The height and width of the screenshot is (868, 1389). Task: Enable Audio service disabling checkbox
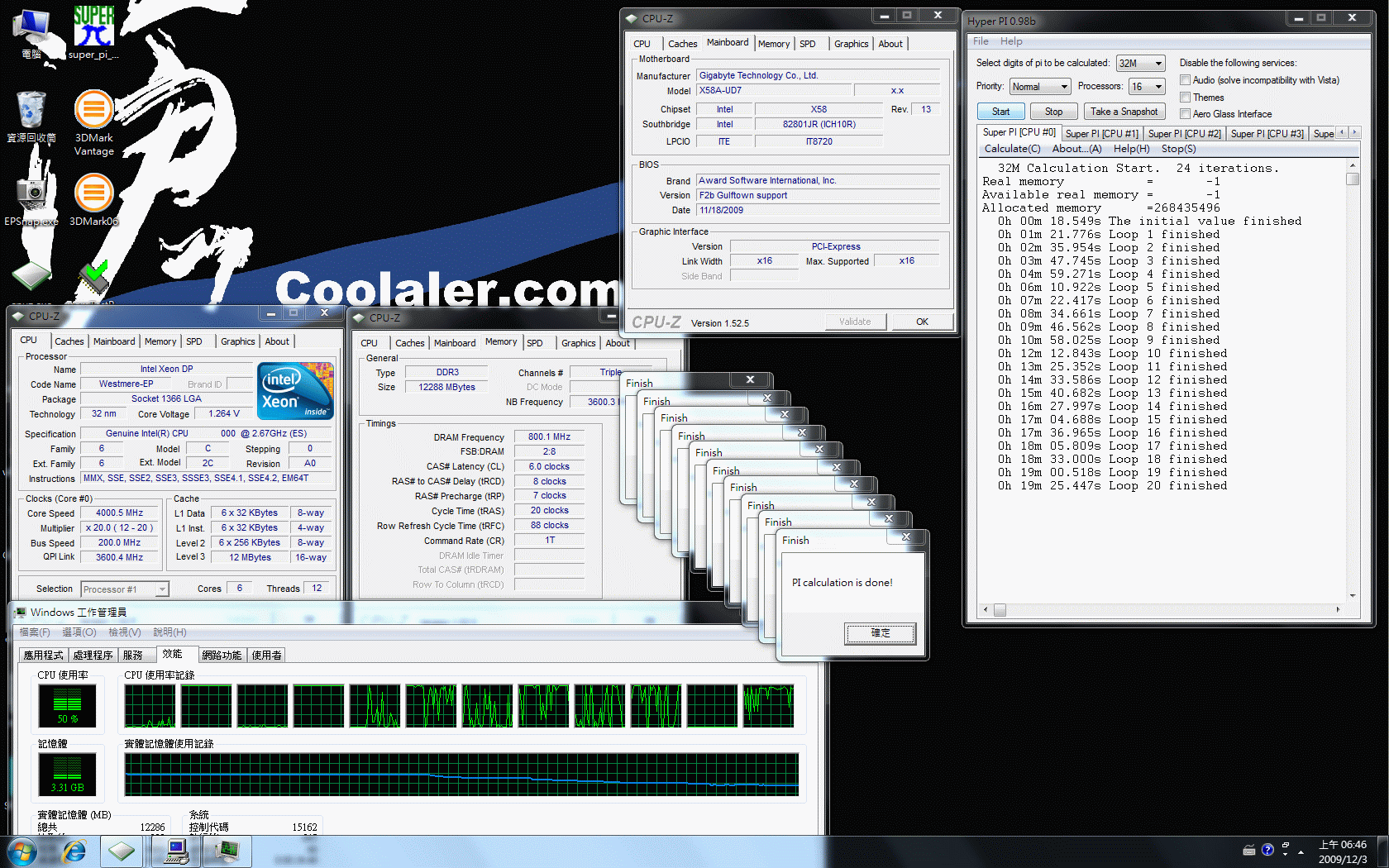(1185, 80)
